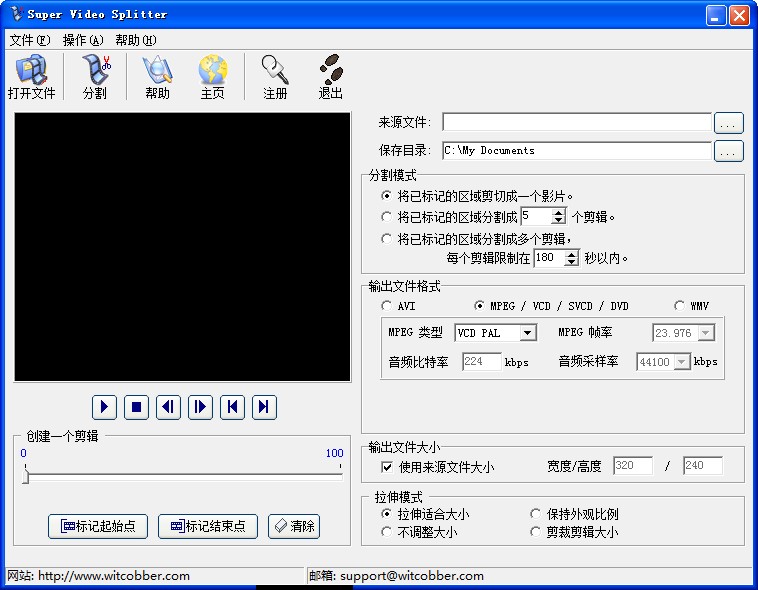Select the AVI output format radio button

[x=387, y=306]
